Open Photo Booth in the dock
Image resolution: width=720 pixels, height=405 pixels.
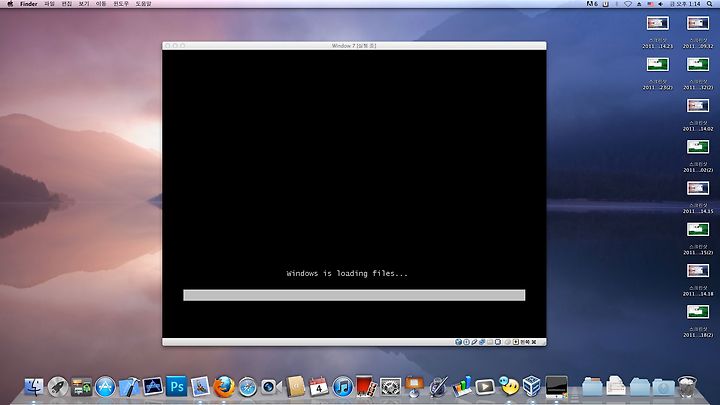(x=366, y=387)
